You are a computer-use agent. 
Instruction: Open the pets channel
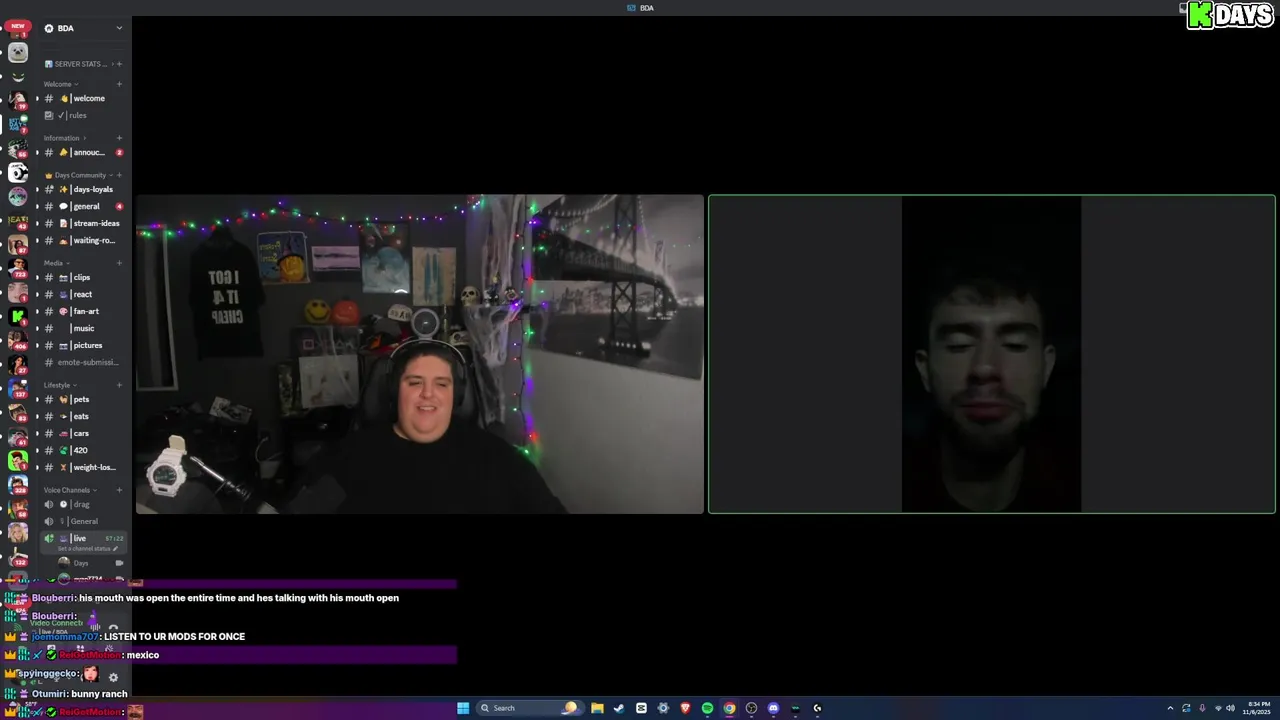(82, 399)
